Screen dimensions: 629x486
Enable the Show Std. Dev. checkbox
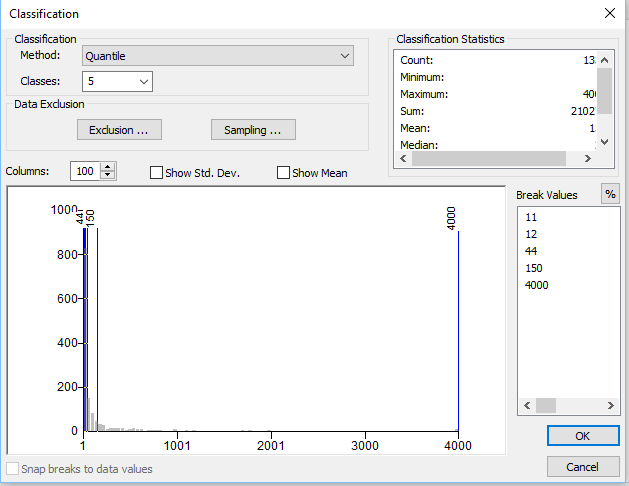pos(157,173)
